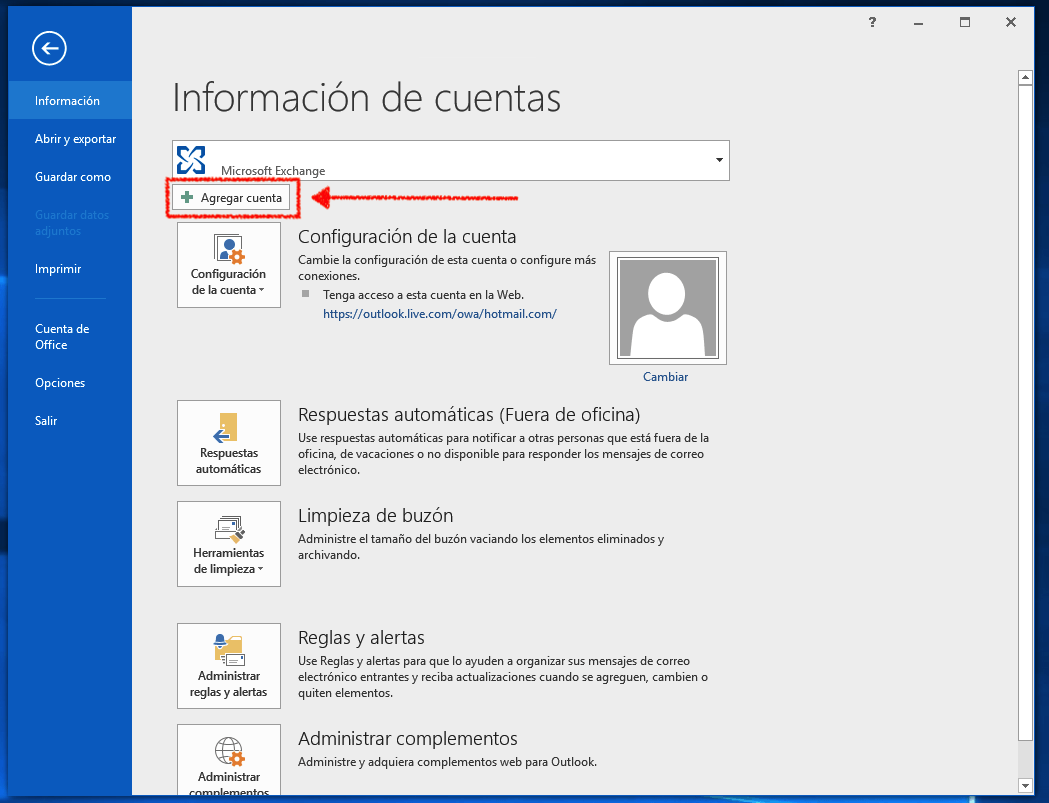Click Salir to exit Outlook
Viewport: 1049px width, 803px height.
point(46,421)
